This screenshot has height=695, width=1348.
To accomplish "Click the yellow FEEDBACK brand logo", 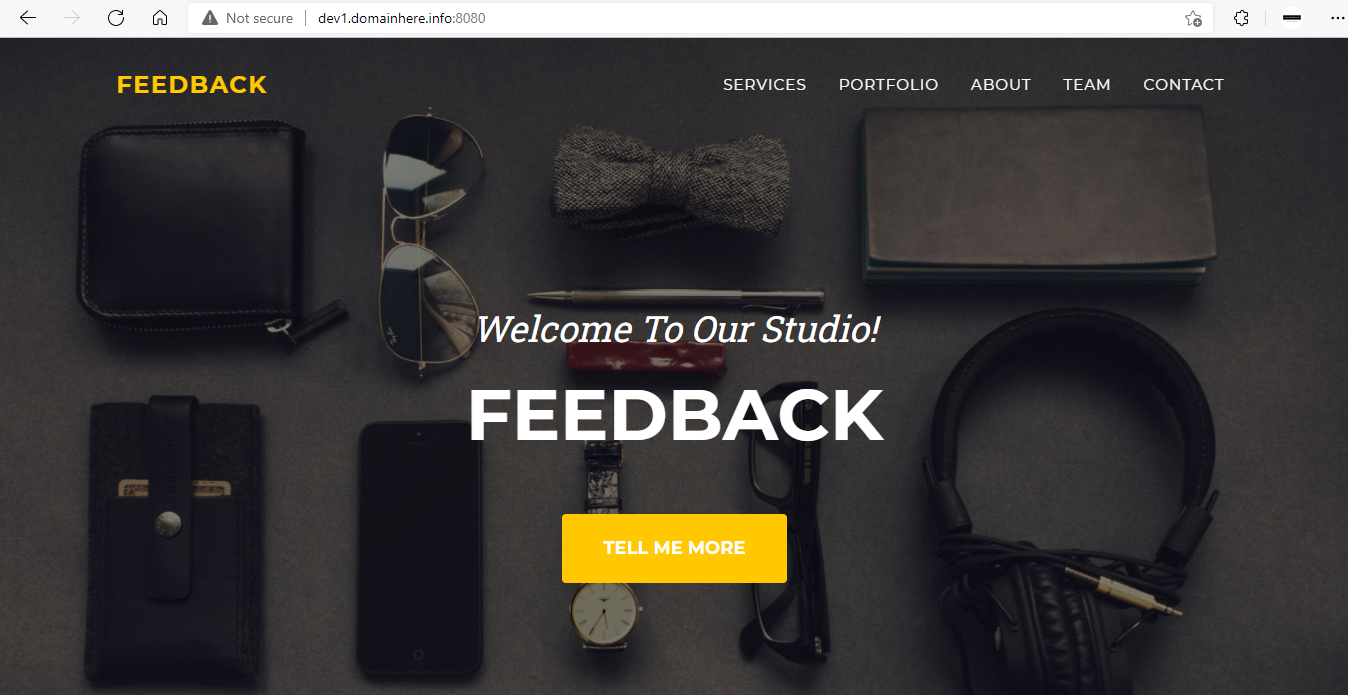I will (x=192, y=85).
